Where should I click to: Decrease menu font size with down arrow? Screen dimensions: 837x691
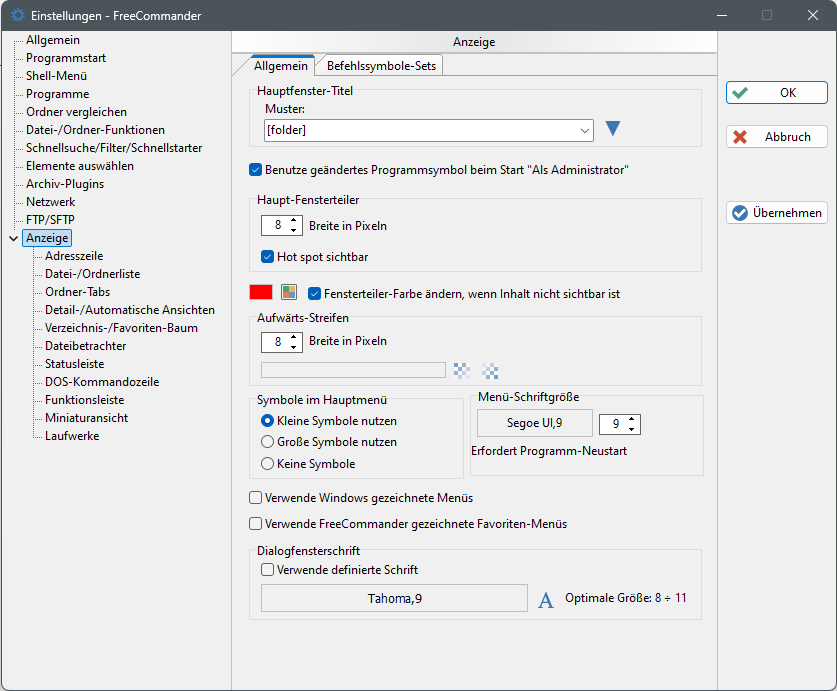[x=633, y=429]
